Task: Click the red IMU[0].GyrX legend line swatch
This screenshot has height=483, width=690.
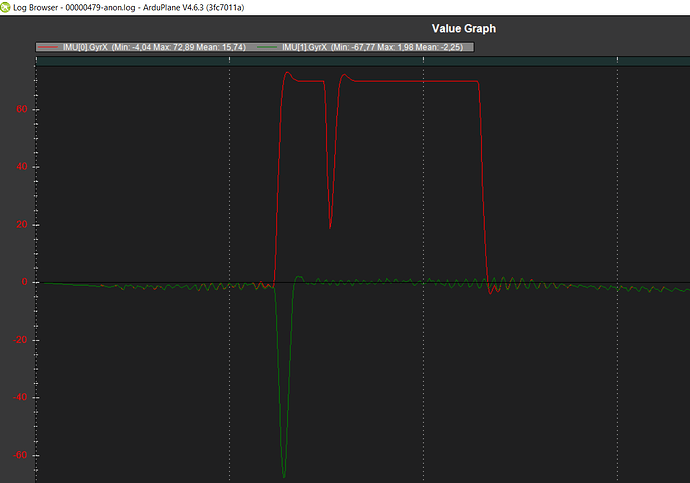Action: (48, 47)
